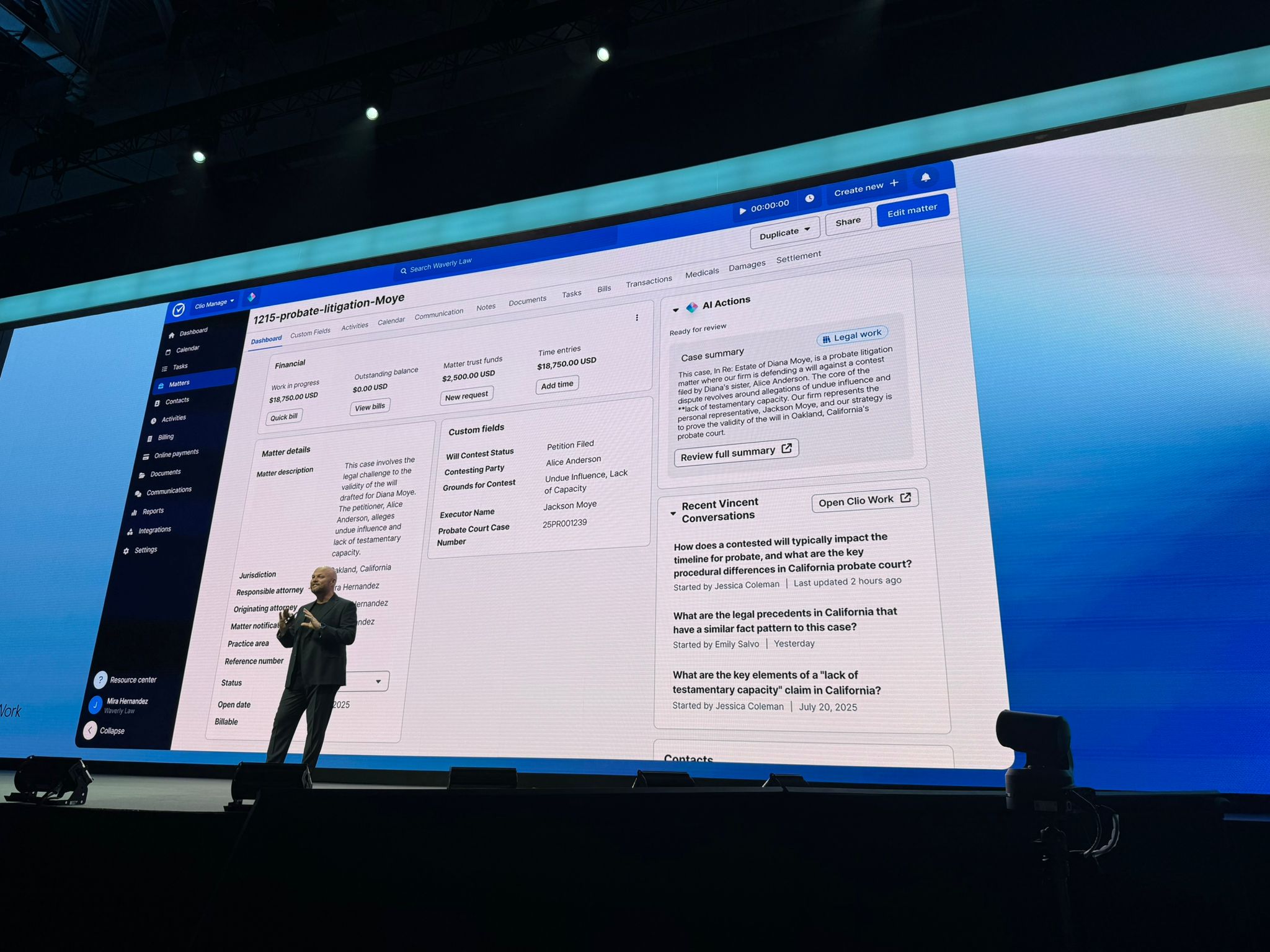Click Review full summary button
The image size is (1270, 952).
(x=735, y=453)
